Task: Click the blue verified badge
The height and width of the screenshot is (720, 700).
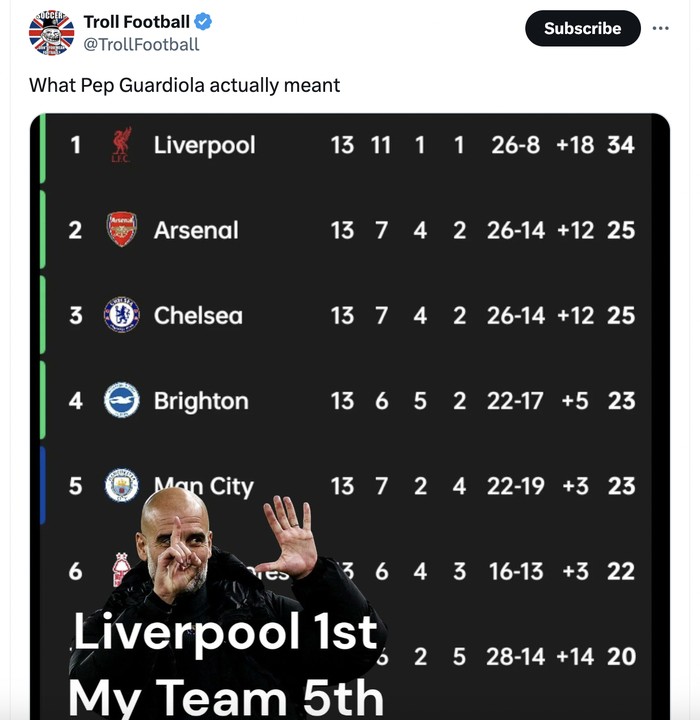Action: (203, 22)
